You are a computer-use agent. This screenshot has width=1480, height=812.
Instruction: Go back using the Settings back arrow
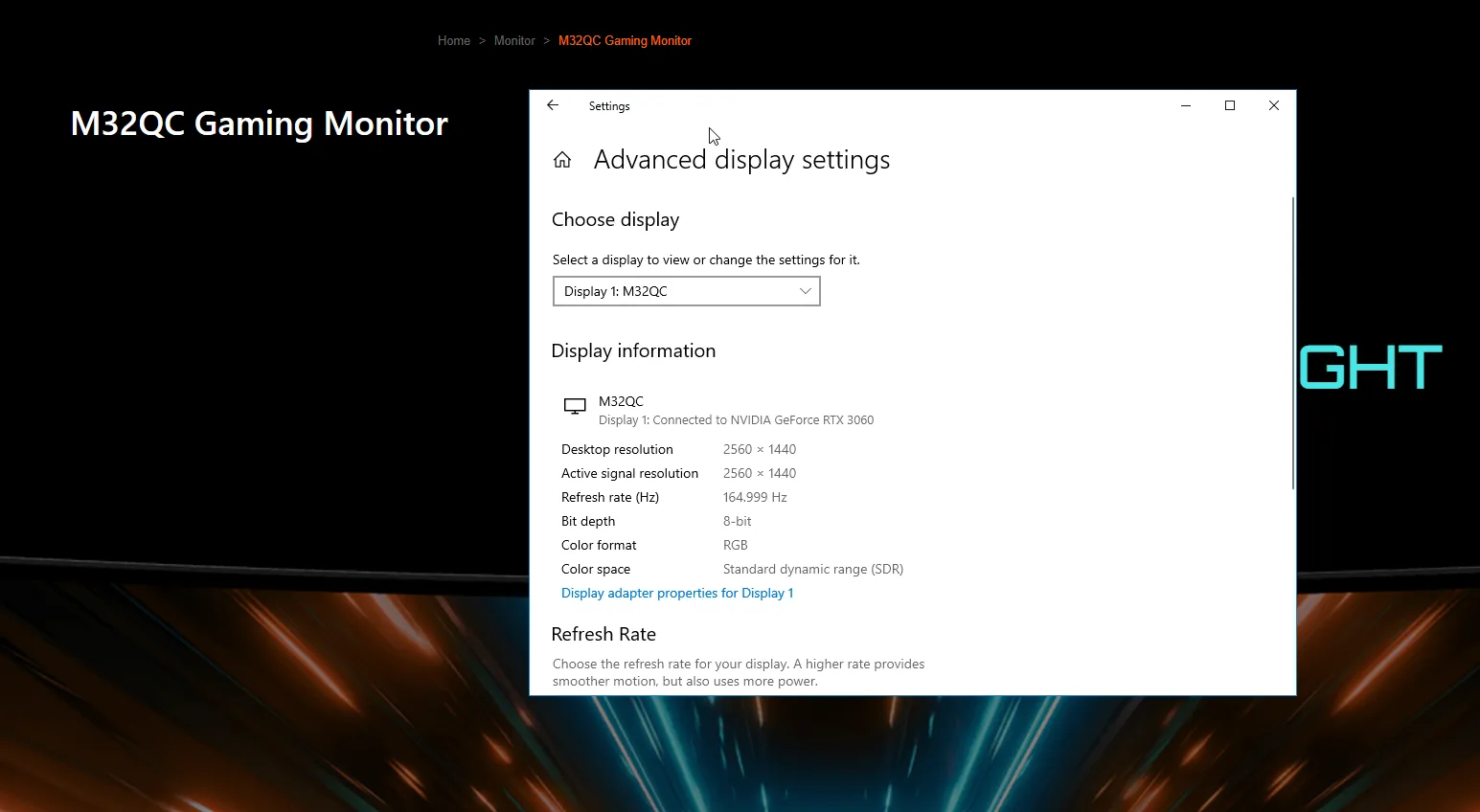pos(553,105)
